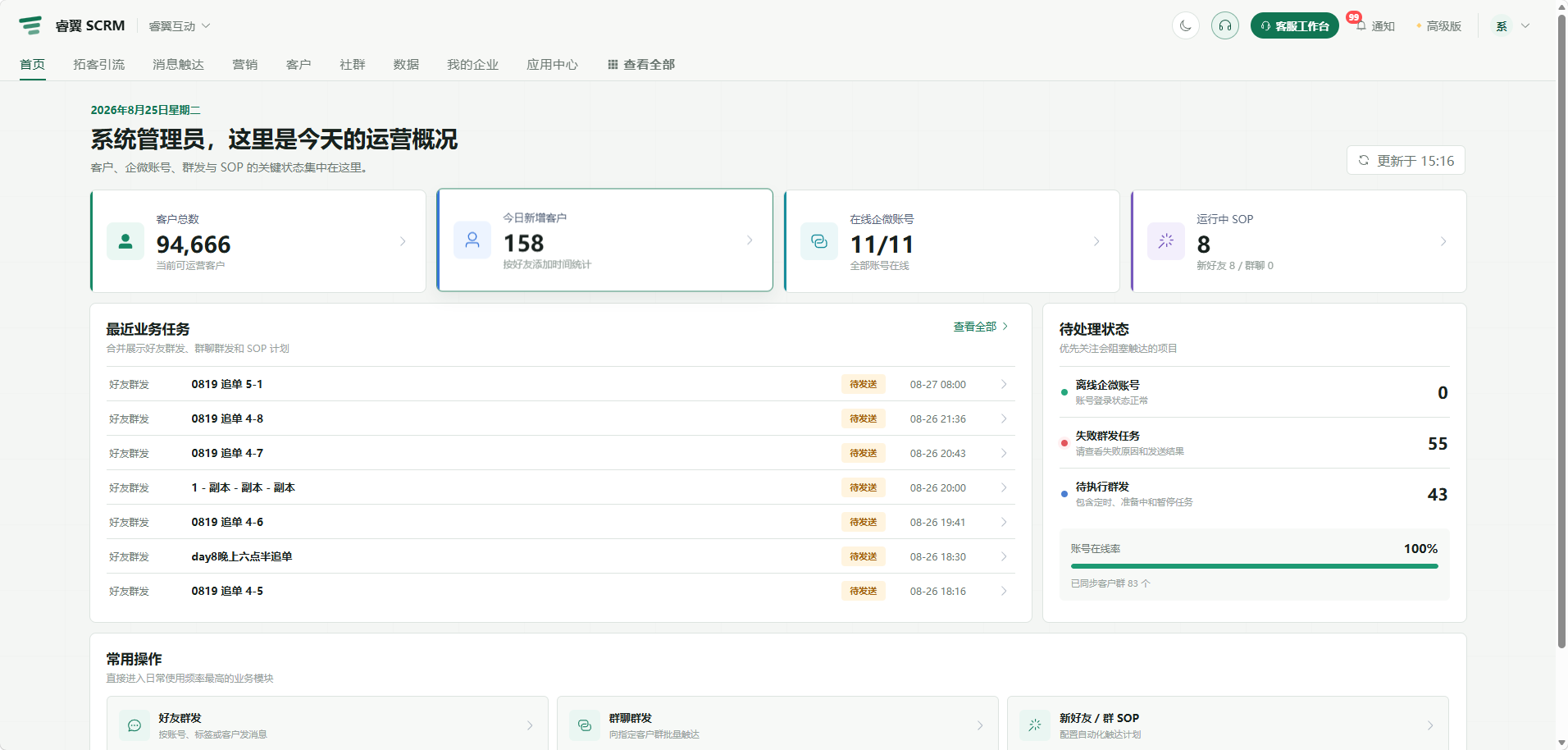1568x750 pixels.
Task: Click the failed task count 55
Action: coord(1438,443)
